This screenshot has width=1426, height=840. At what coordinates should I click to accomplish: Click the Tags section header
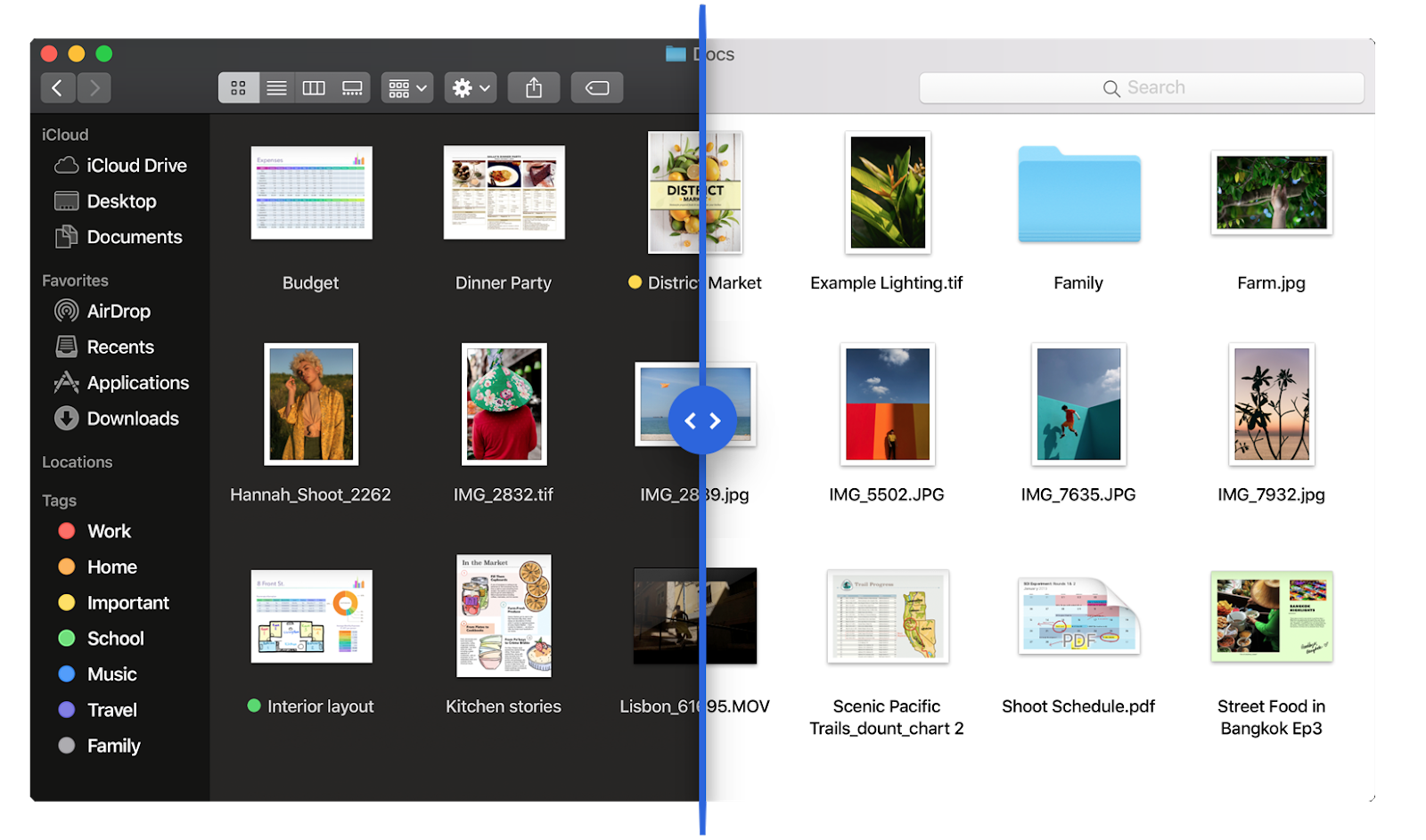(x=59, y=501)
